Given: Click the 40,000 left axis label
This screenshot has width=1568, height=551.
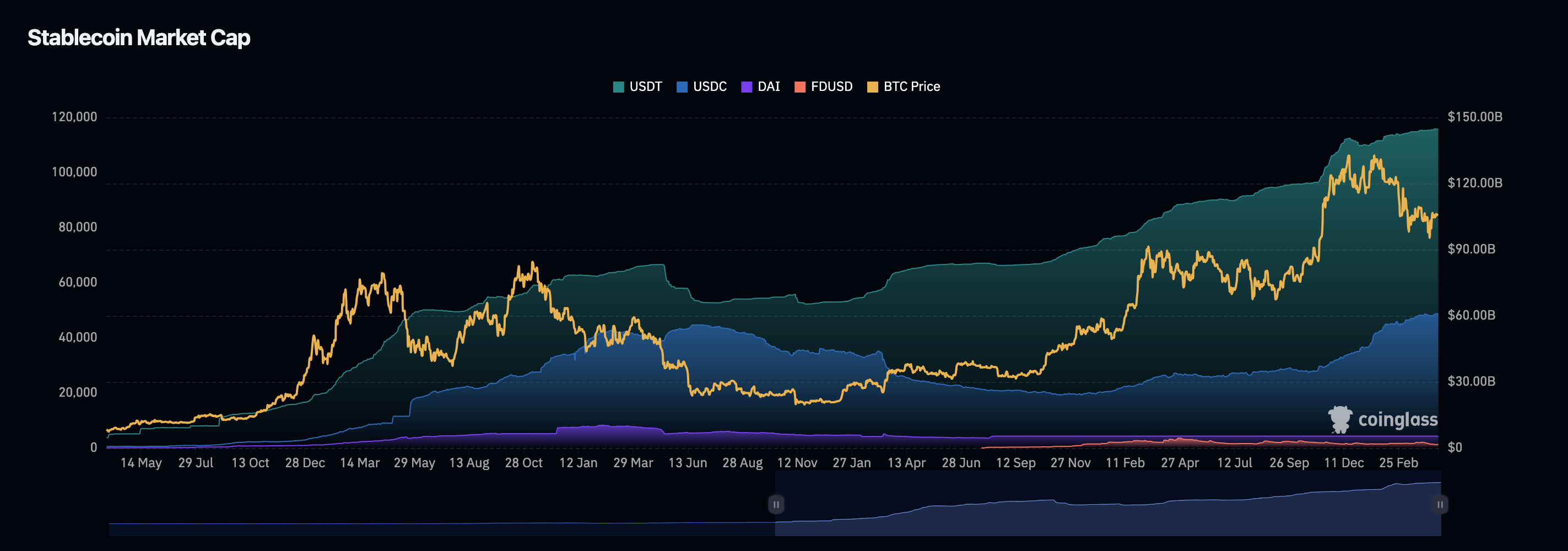Looking at the screenshot, I should click(x=77, y=337).
